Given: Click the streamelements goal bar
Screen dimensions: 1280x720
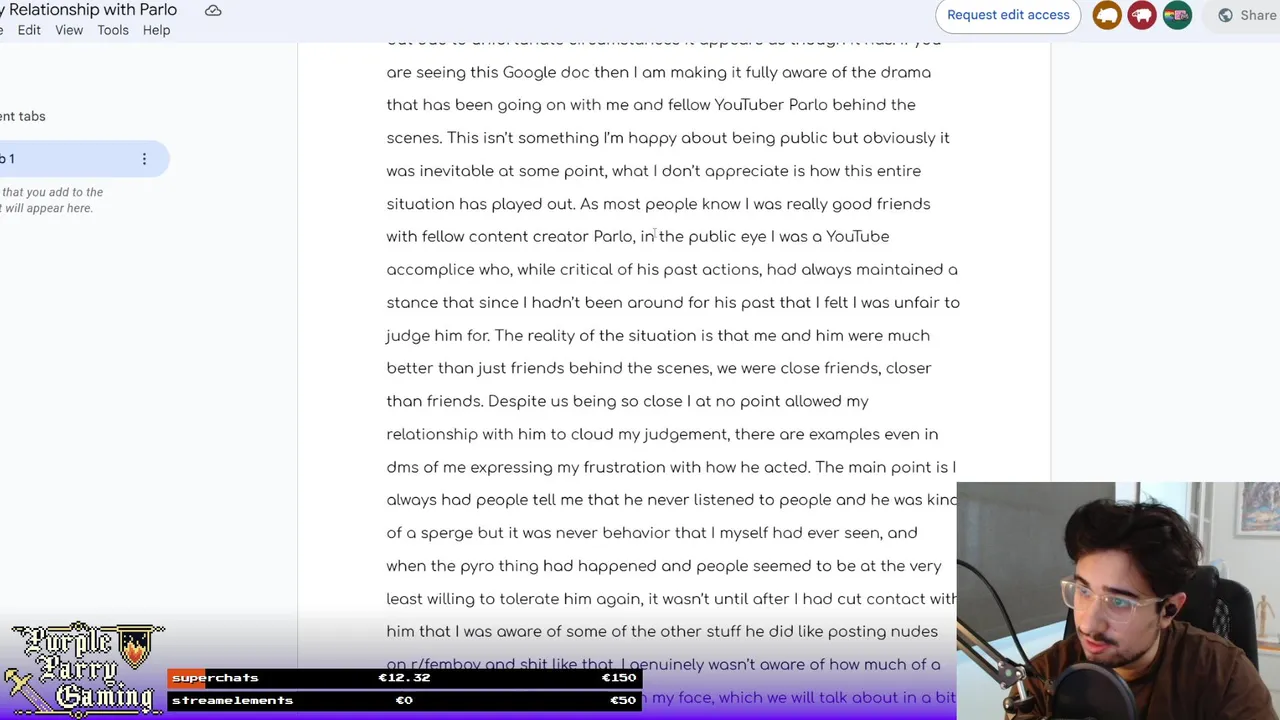Looking at the screenshot, I should point(404,700).
